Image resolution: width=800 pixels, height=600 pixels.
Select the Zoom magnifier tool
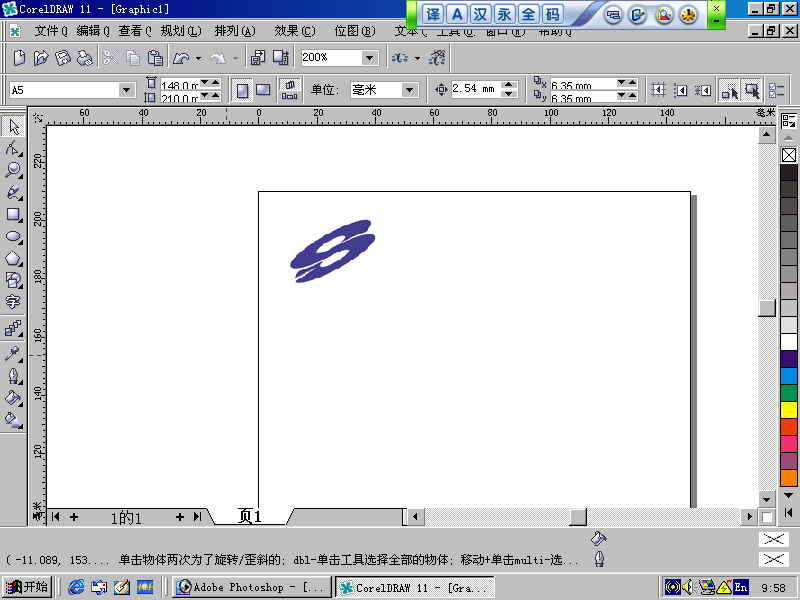tap(13, 170)
